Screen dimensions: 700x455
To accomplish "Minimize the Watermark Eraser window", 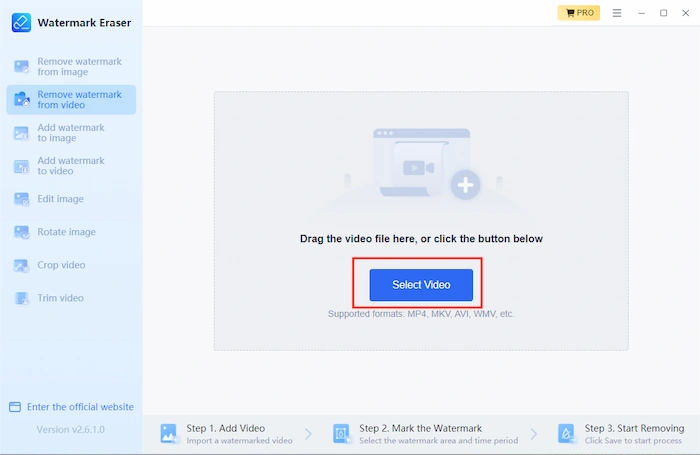I will coord(642,13).
